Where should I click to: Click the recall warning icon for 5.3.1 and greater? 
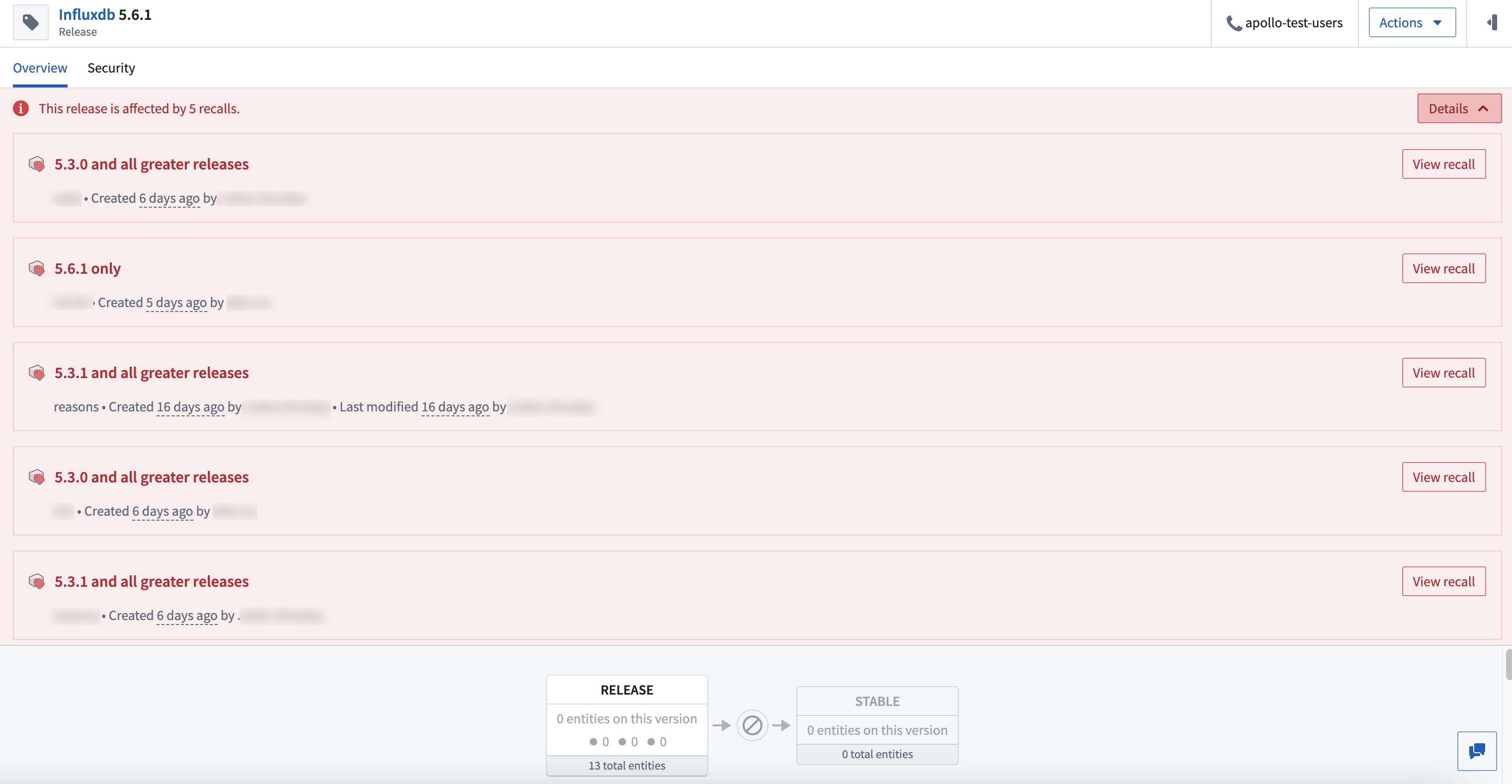pos(37,372)
